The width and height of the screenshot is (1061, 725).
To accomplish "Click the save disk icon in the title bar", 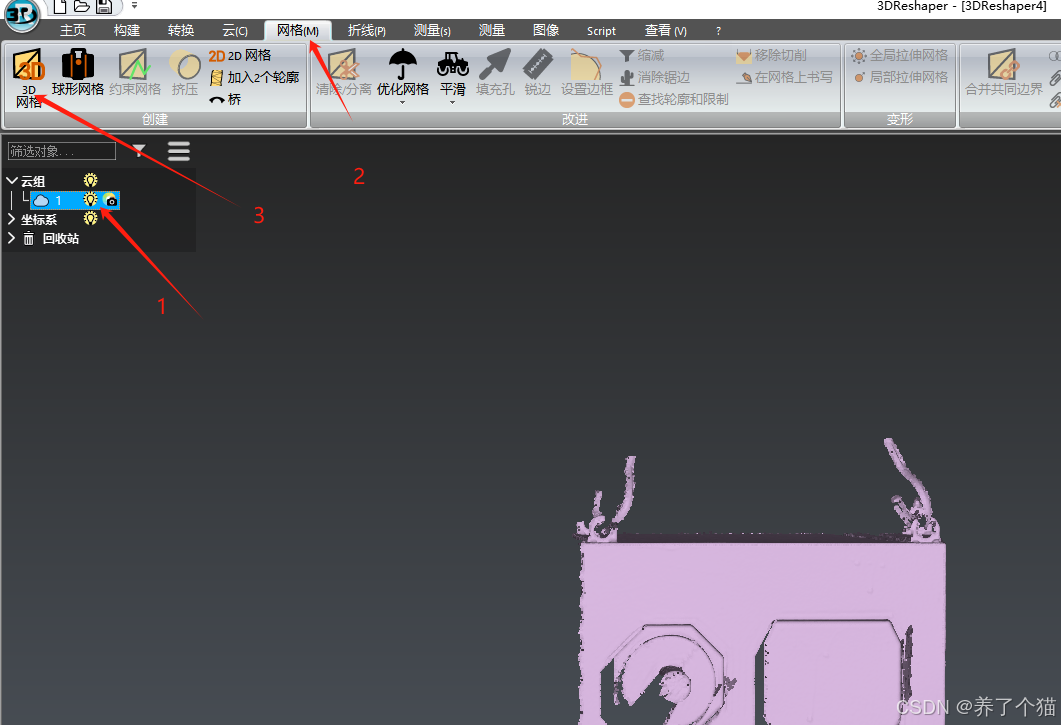I will [x=104, y=7].
